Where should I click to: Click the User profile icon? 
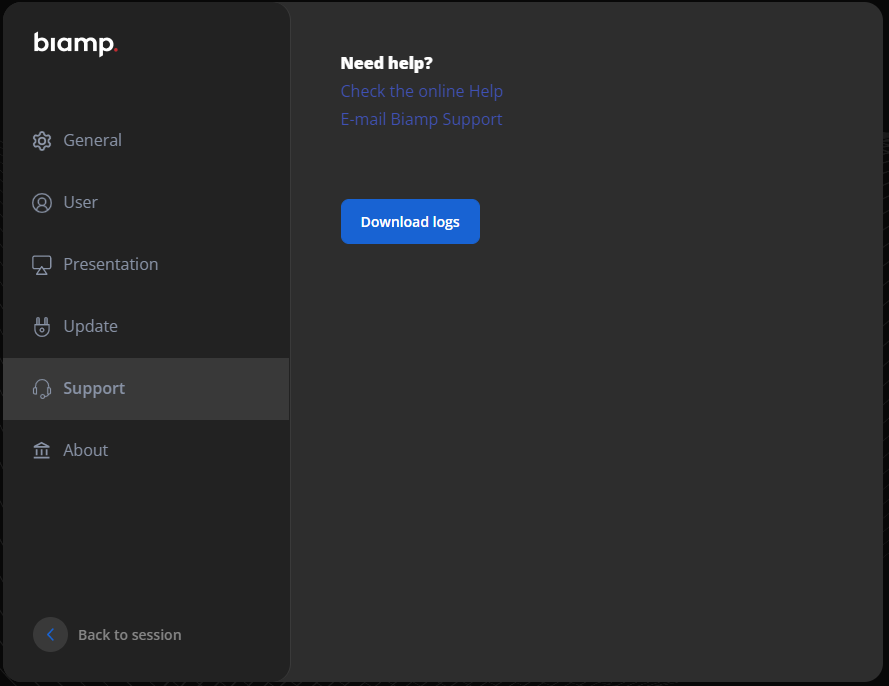click(x=41, y=202)
